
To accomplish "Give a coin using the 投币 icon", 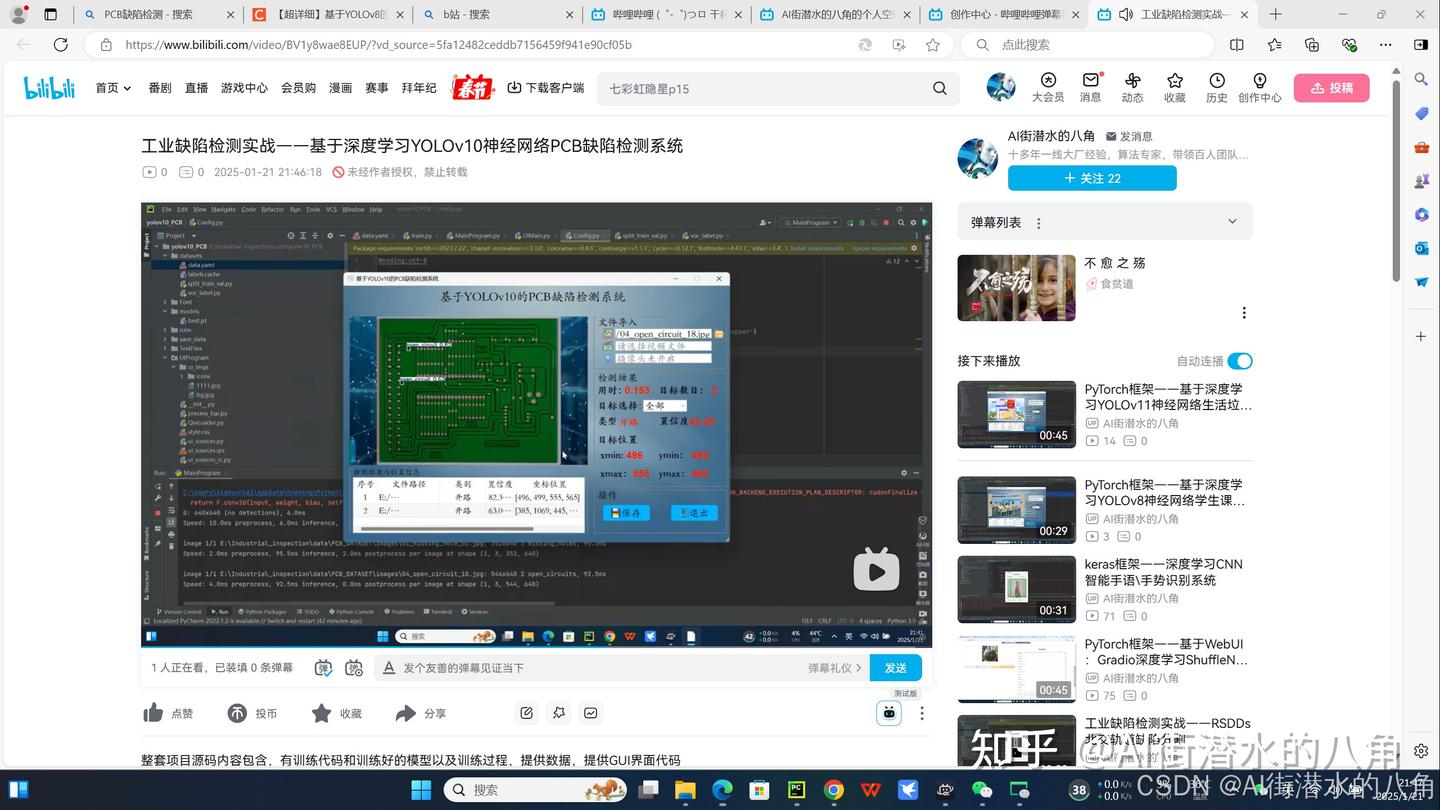I will click(x=236, y=712).
